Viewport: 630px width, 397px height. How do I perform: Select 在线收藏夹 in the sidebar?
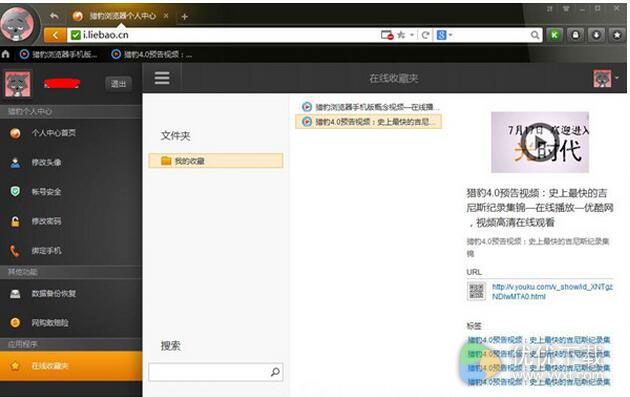click(x=71, y=366)
